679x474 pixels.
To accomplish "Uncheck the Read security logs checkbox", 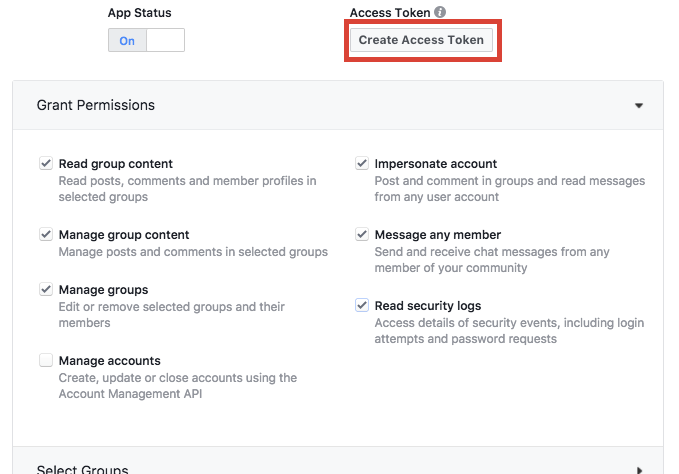I will pyautogui.click(x=362, y=305).
